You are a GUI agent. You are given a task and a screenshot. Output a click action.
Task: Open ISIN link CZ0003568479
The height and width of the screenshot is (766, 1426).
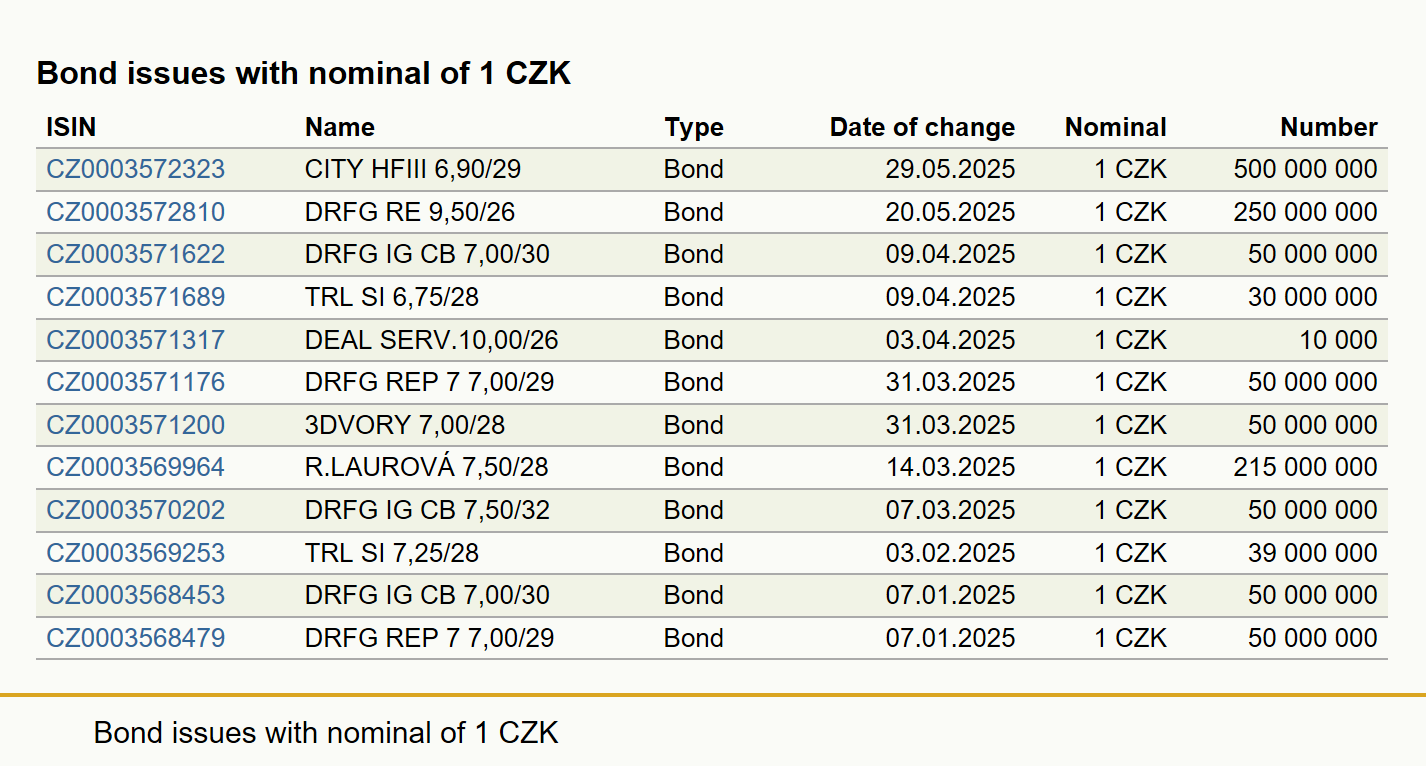136,638
